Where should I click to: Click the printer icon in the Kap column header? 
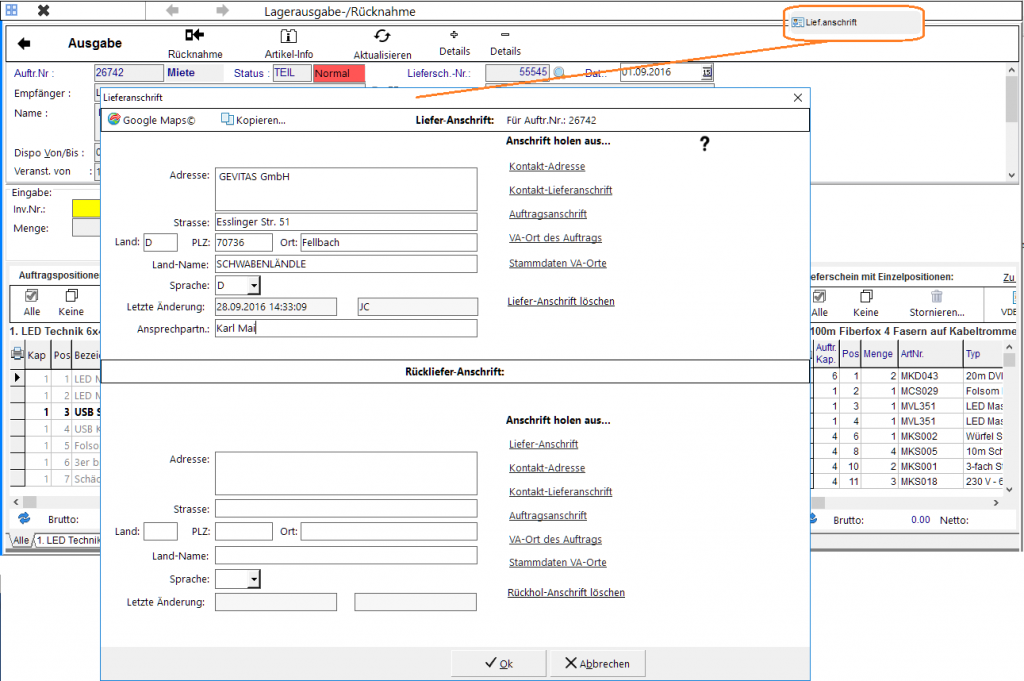pyautogui.click(x=17, y=355)
